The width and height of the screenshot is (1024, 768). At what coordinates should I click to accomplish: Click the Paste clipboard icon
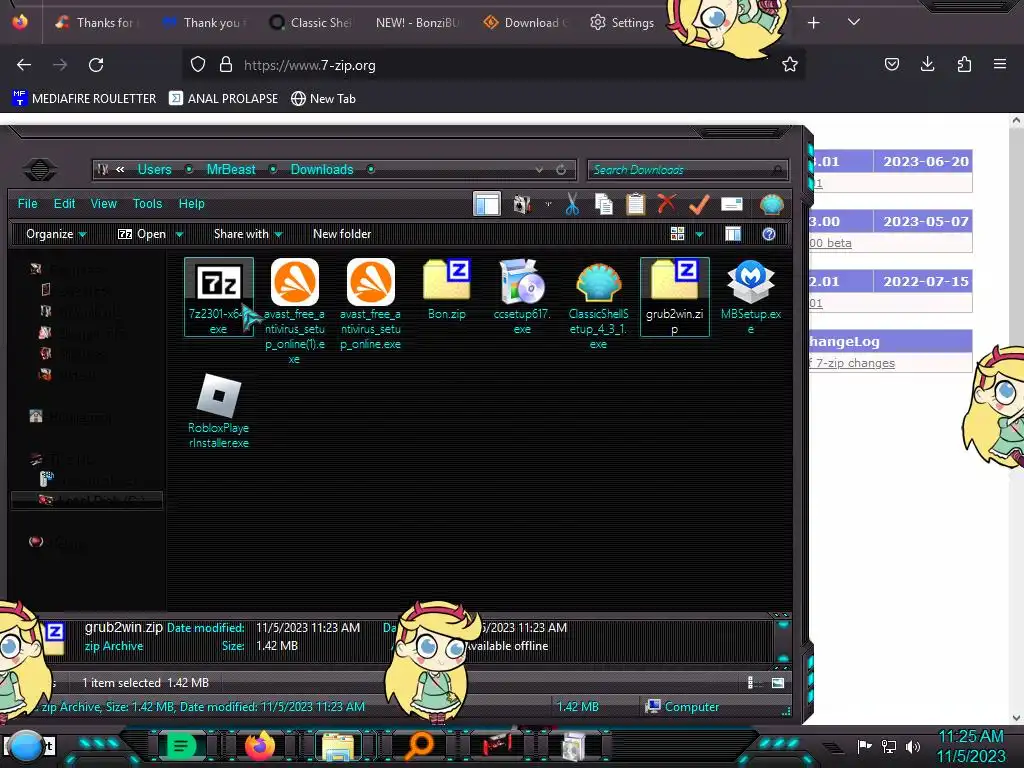(635, 204)
